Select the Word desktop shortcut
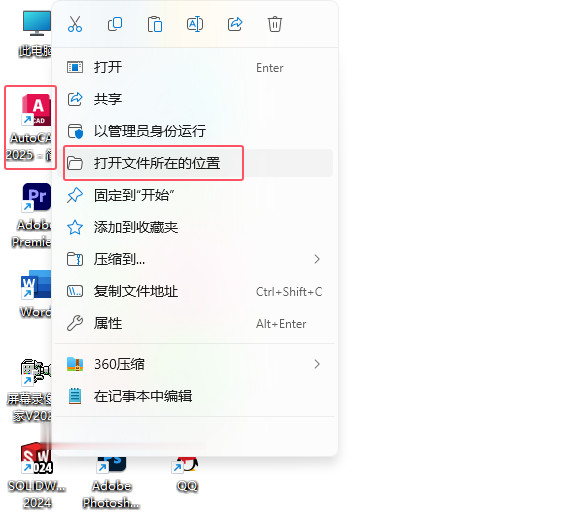Image resolution: width=585 pixels, height=515 pixels. coord(35,294)
